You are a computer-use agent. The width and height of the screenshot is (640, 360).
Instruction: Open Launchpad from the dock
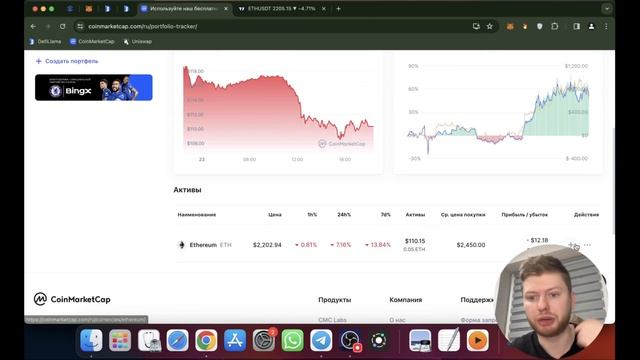(120, 340)
